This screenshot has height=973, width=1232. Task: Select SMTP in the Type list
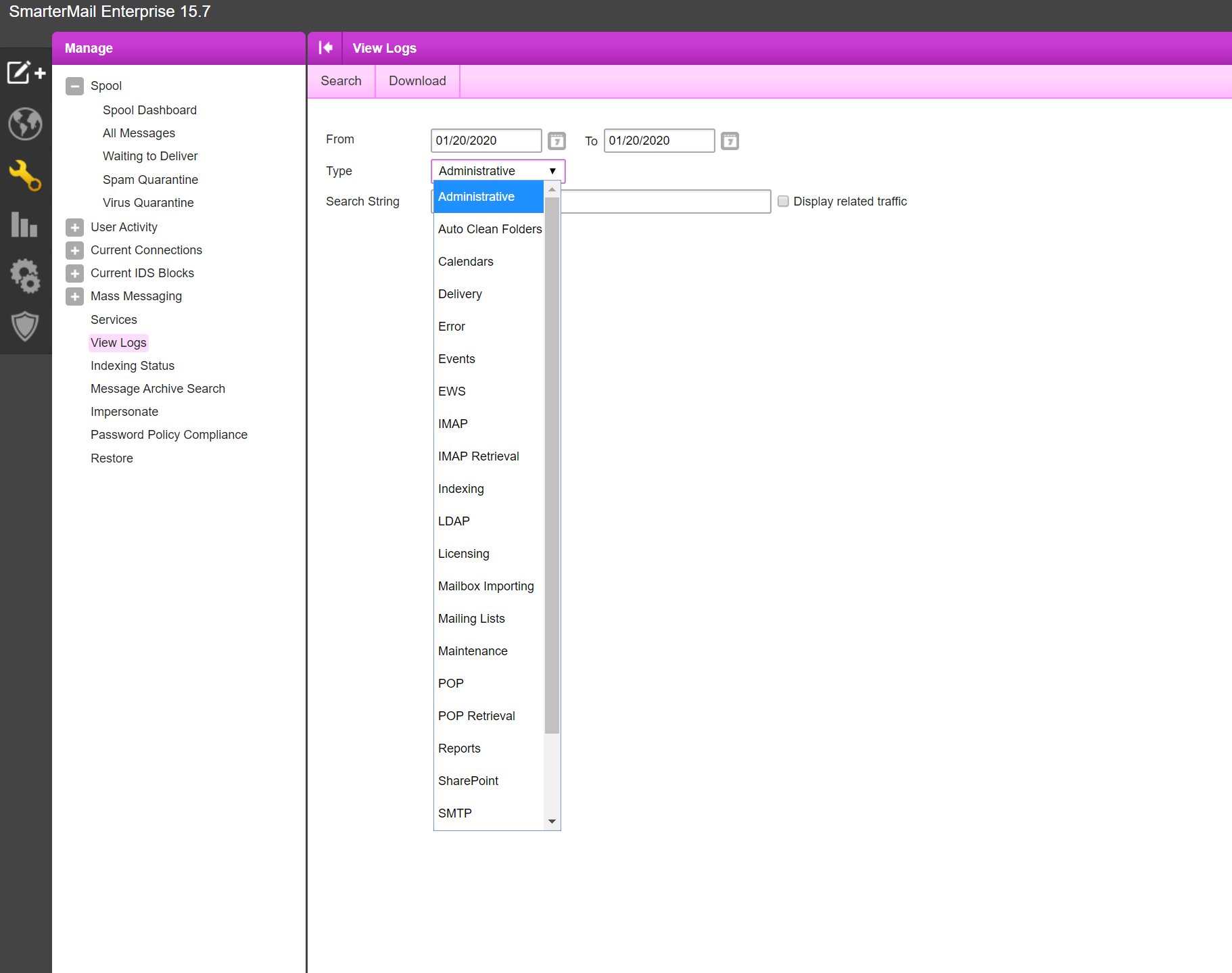pyautogui.click(x=454, y=813)
